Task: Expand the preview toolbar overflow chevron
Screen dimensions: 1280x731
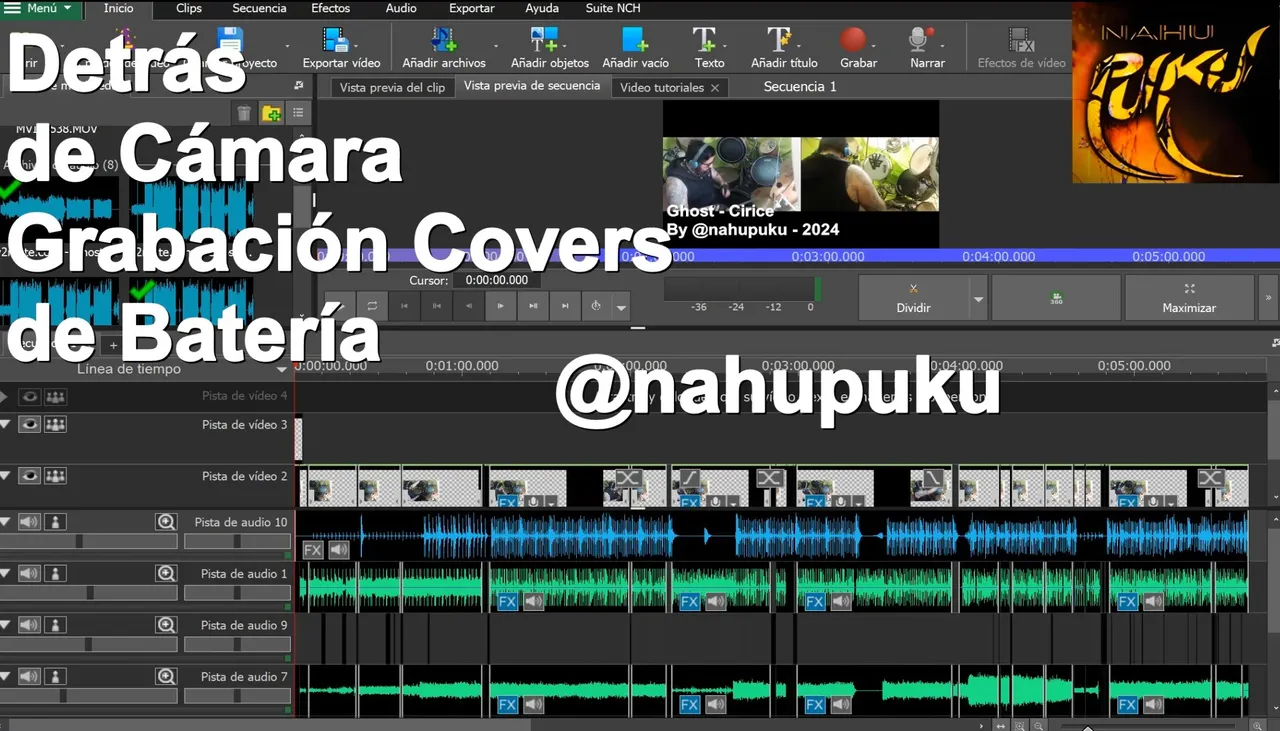Action: [x=1268, y=298]
